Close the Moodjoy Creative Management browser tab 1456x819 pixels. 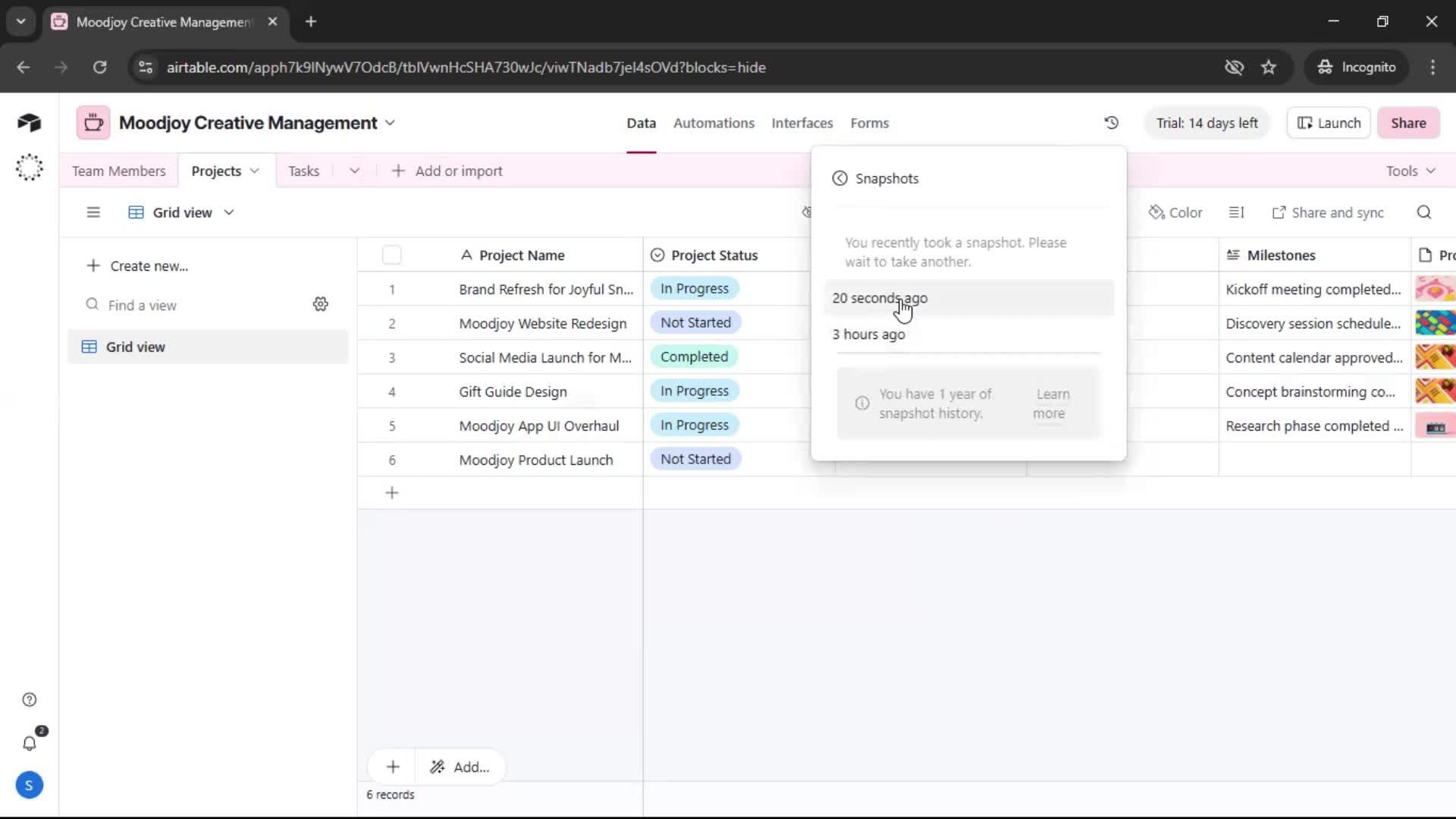click(x=272, y=22)
